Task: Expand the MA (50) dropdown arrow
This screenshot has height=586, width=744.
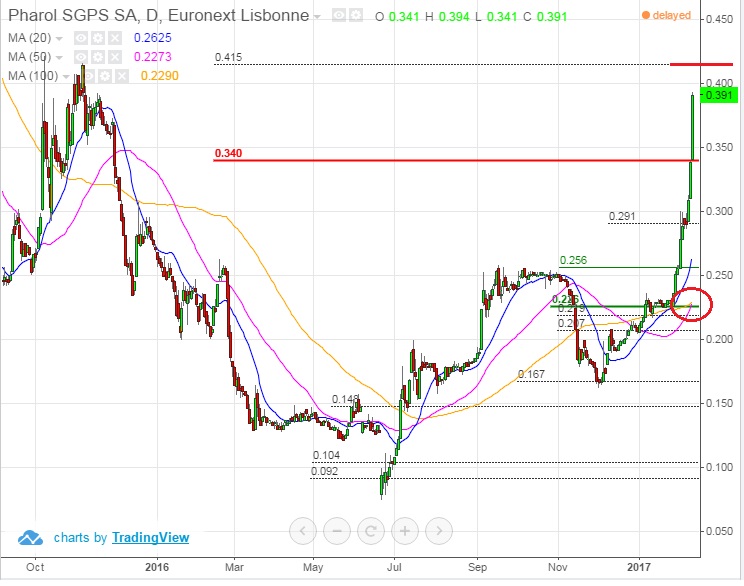Action: click(x=59, y=57)
